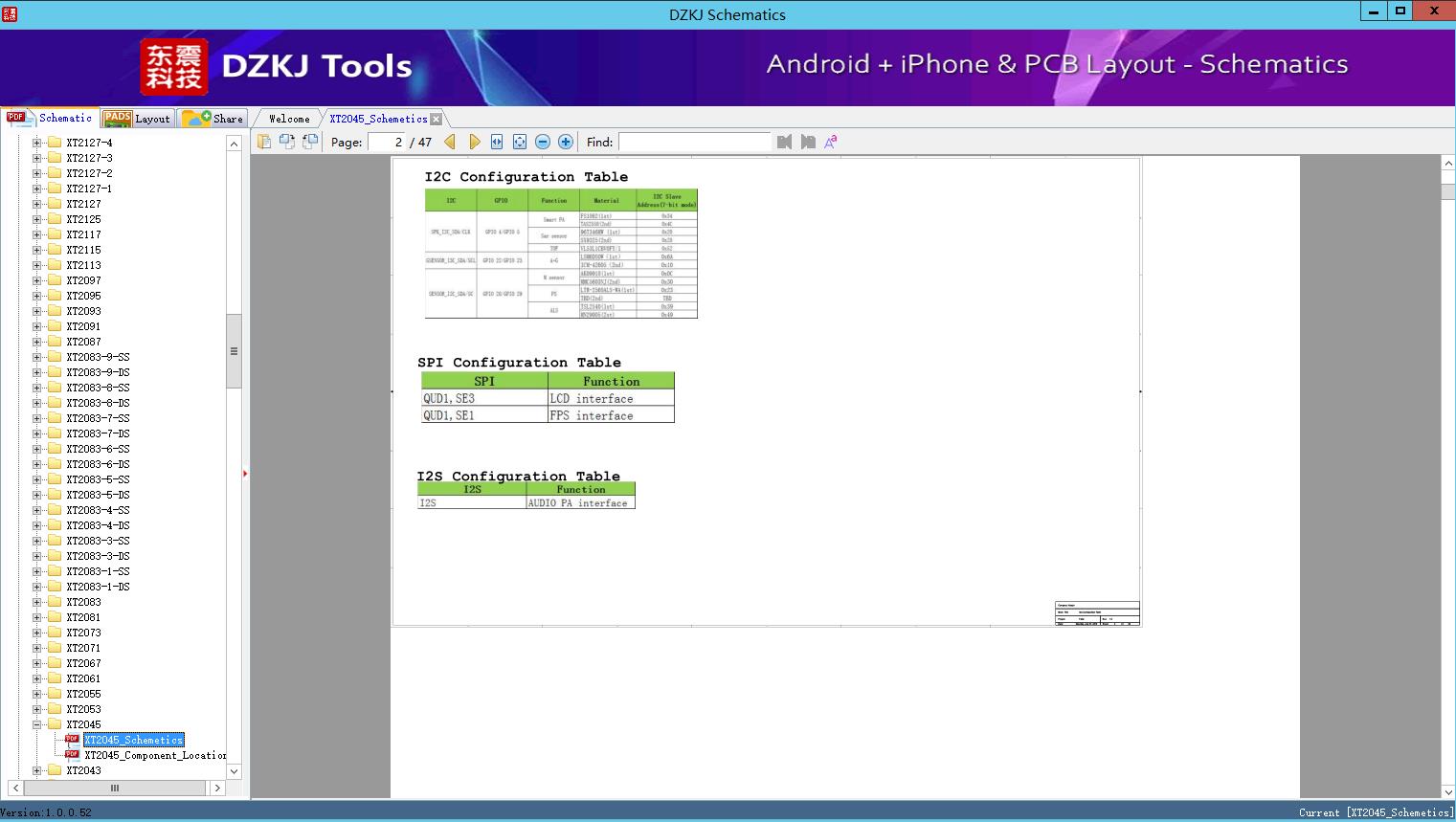Click the fit page icon
Screen dimensions: 1456x822
pyautogui.click(x=520, y=142)
